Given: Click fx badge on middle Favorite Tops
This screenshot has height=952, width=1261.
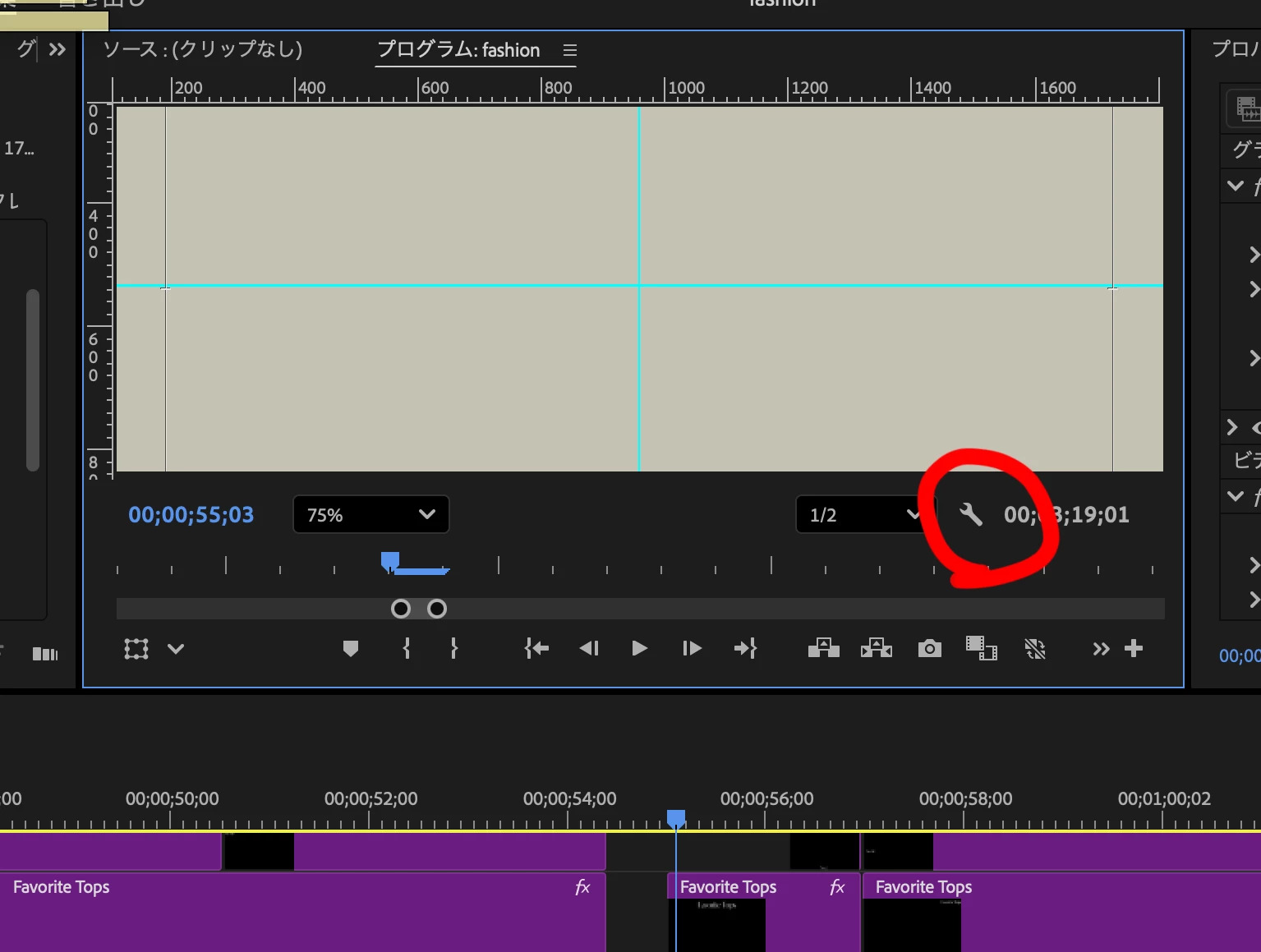Looking at the screenshot, I should 837,887.
